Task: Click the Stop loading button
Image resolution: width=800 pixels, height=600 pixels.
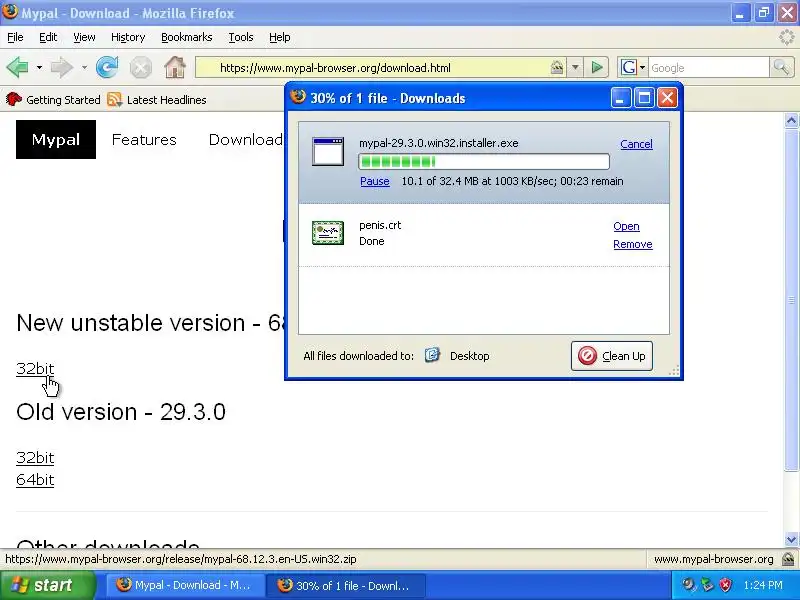Action: coord(140,67)
